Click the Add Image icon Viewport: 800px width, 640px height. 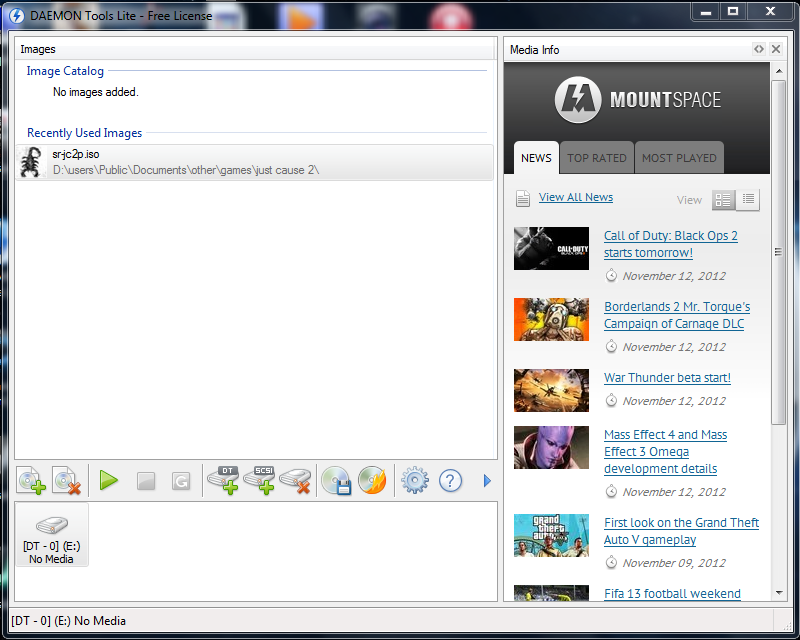point(32,480)
